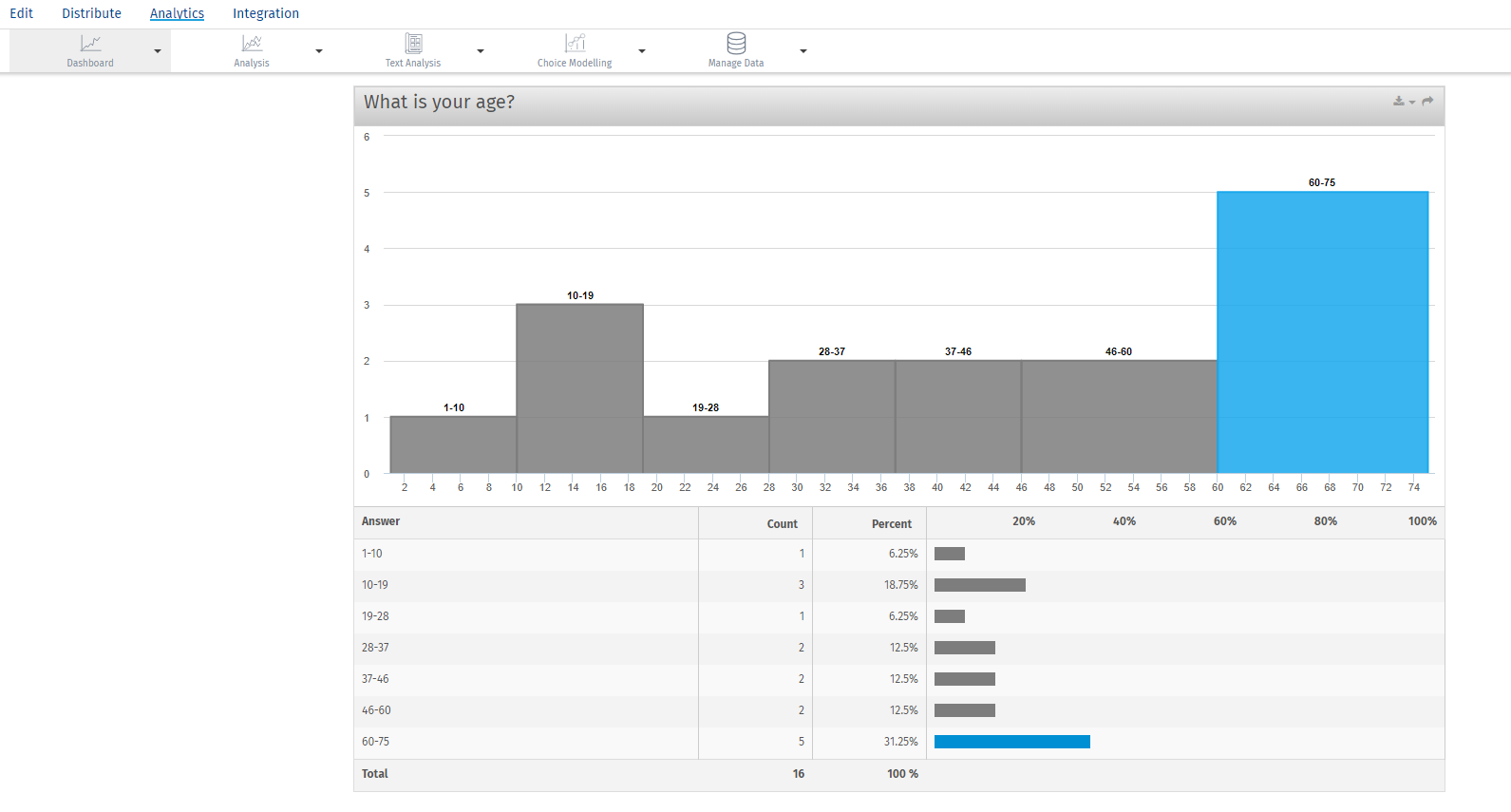Click the 60-75 blue percentage bar
This screenshot has width=1511, height=812.
pyautogui.click(x=1012, y=742)
